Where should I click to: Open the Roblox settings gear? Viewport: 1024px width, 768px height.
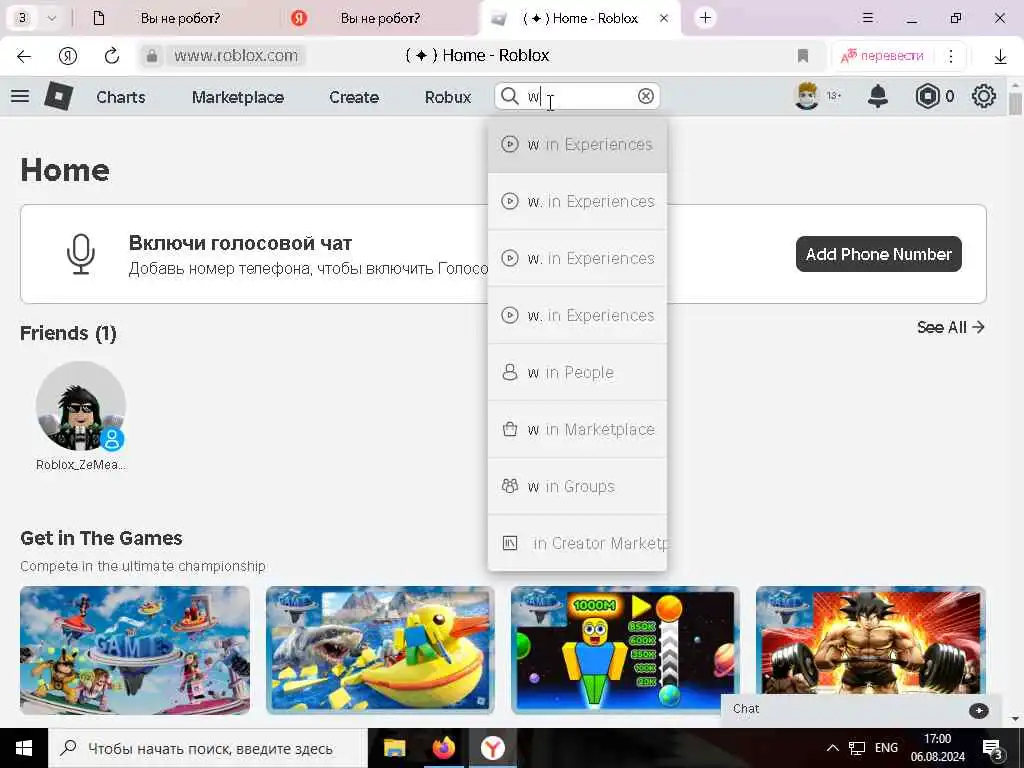click(x=984, y=97)
